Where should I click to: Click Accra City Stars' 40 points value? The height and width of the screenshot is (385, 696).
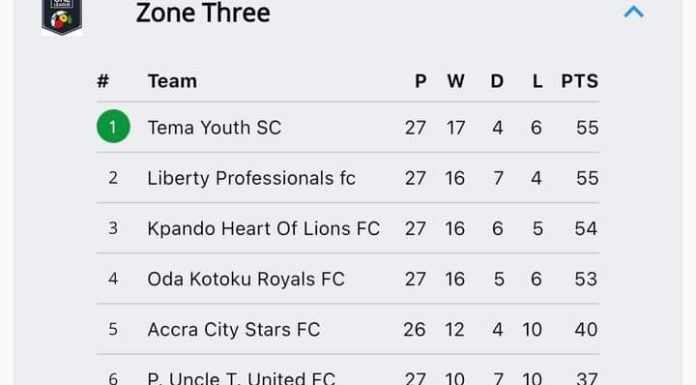tap(586, 330)
